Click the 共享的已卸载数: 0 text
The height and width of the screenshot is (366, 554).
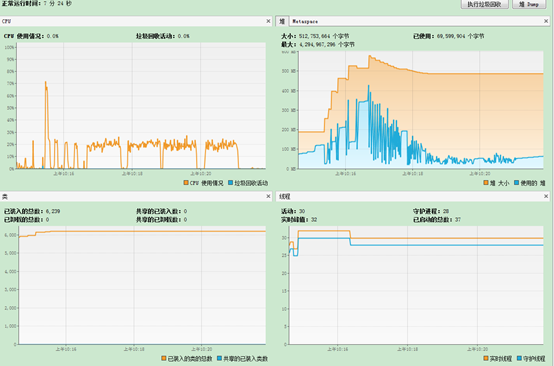(161, 220)
